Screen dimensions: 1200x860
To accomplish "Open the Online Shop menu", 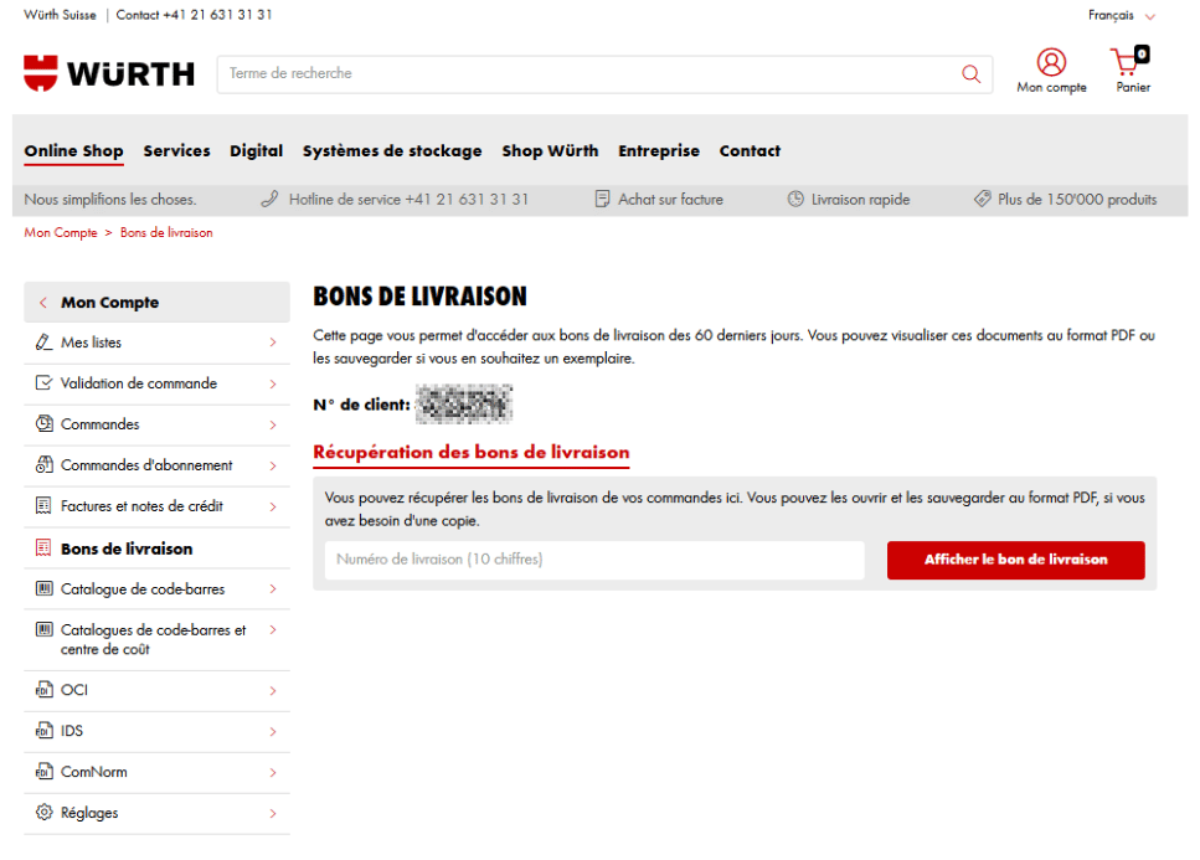I will [x=74, y=151].
